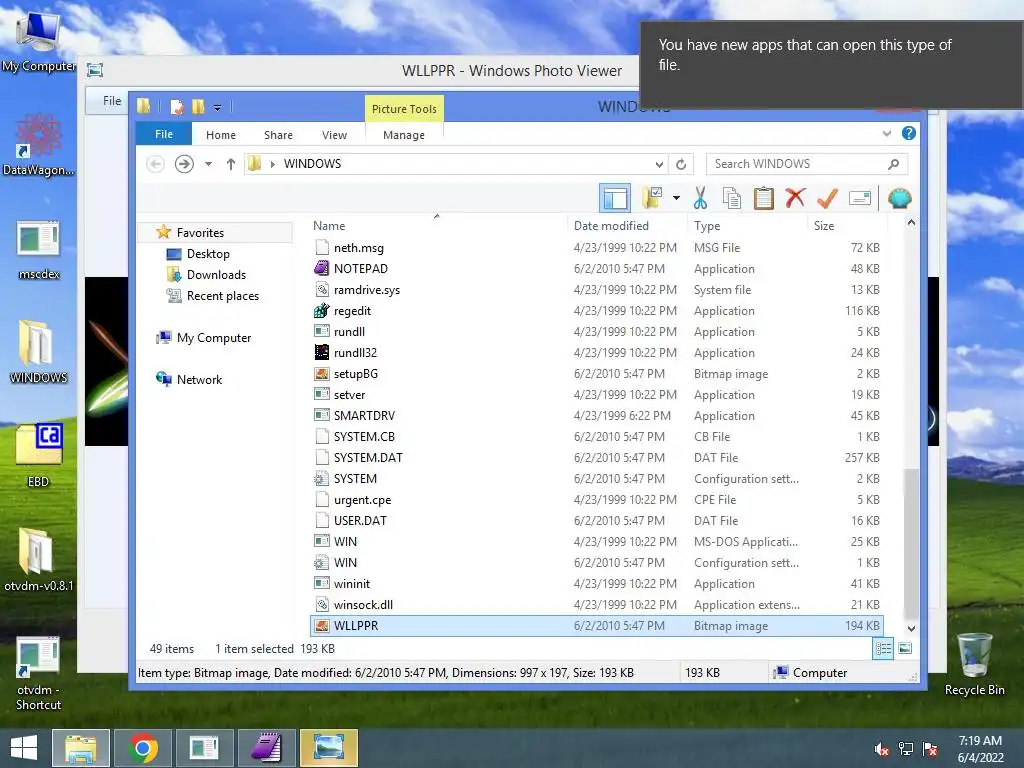Sort by the Size column header
The image size is (1024, 768).
coord(847,225)
